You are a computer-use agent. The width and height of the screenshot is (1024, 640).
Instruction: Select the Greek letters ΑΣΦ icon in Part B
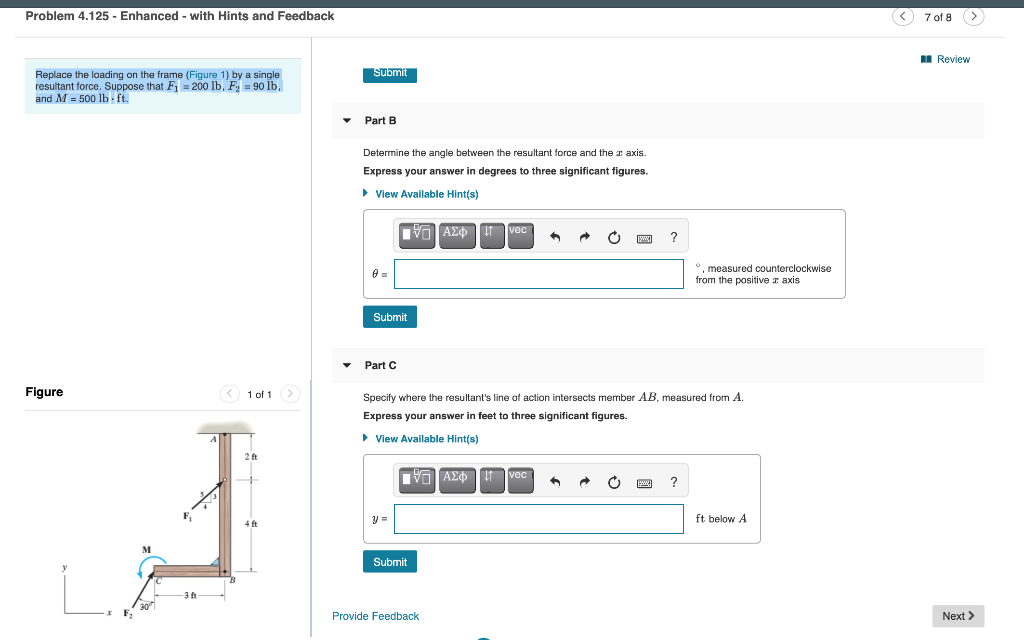coord(456,234)
